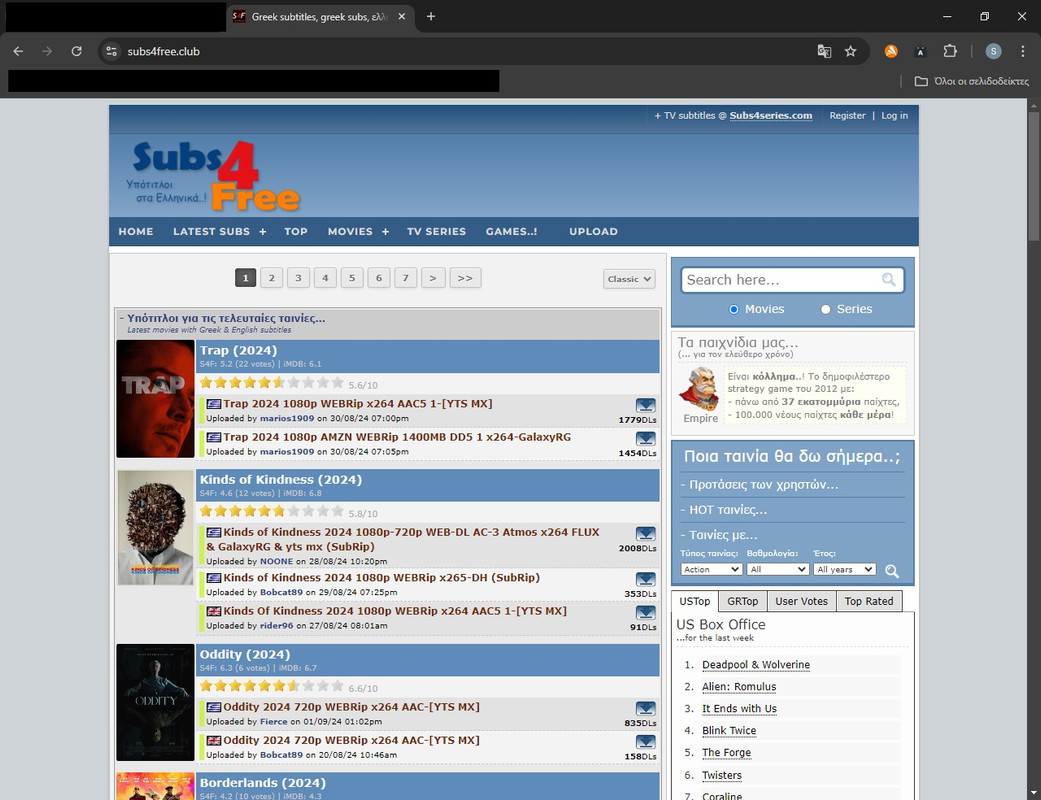1041x800 pixels.
Task: Download Oddity subtitle uploaded by Bobcat89
Action: tap(645, 742)
